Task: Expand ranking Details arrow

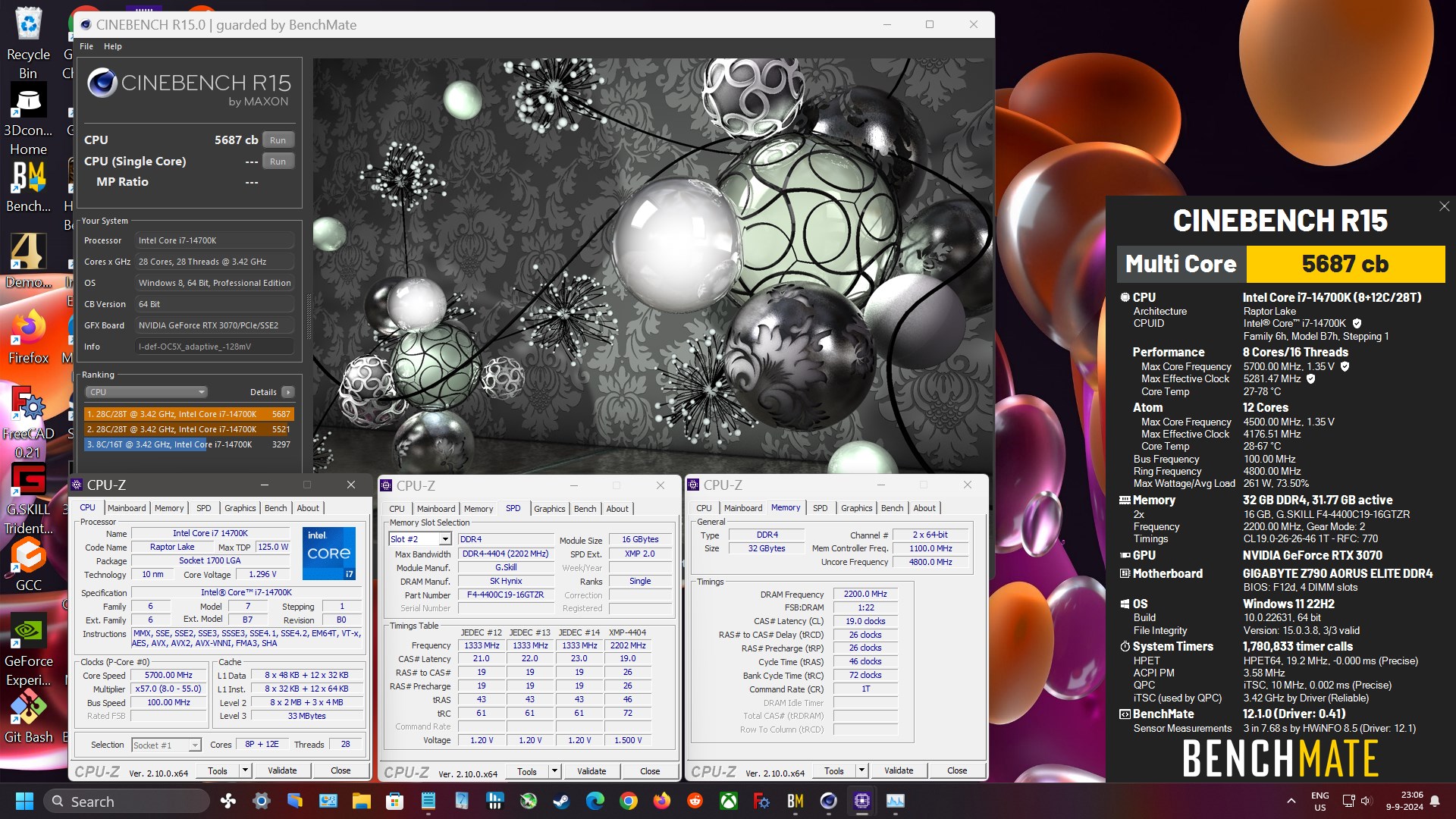Action: pos(287,392)
